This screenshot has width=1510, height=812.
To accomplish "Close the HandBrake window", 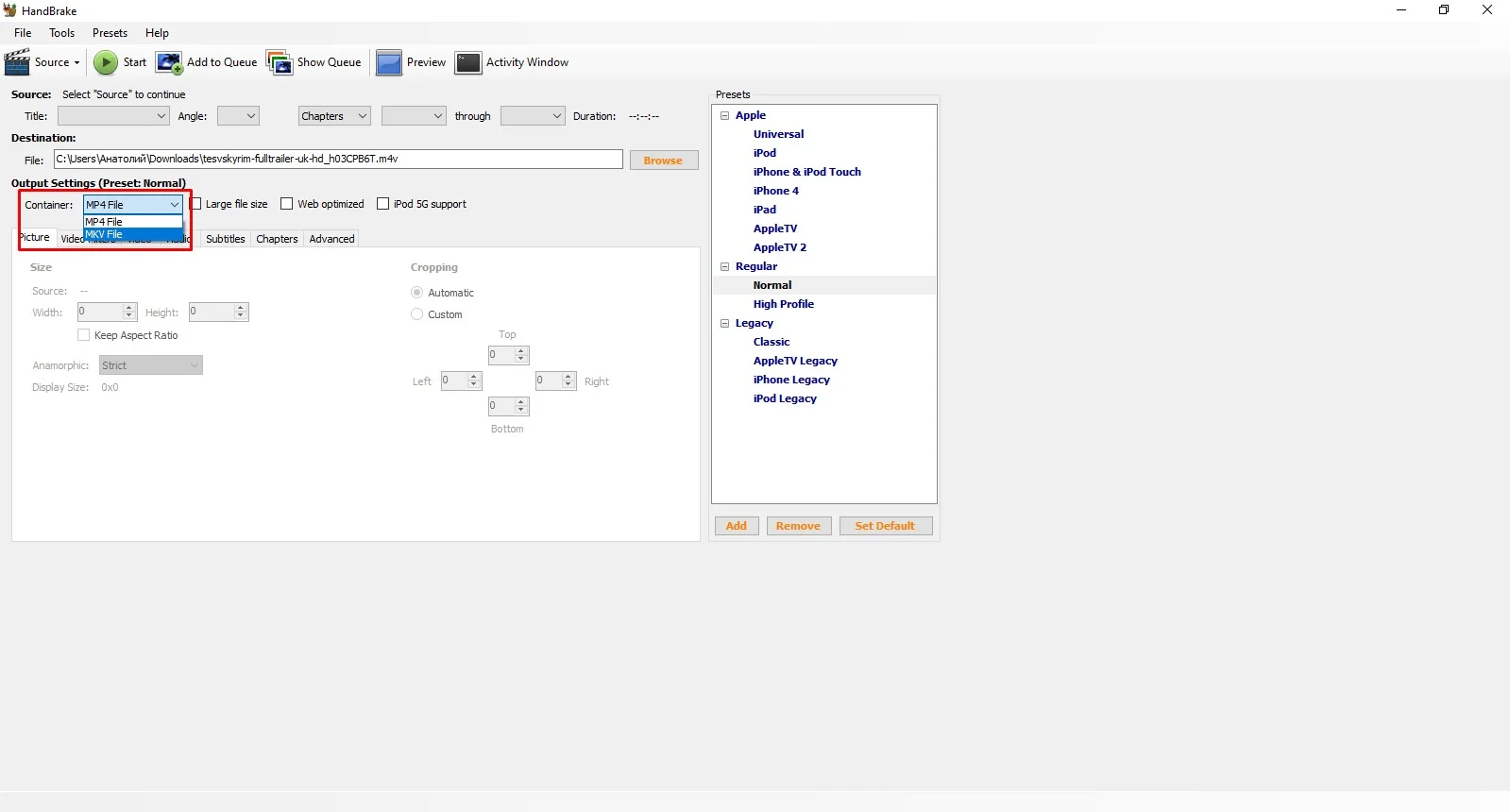I will (x=1487, y=10).
